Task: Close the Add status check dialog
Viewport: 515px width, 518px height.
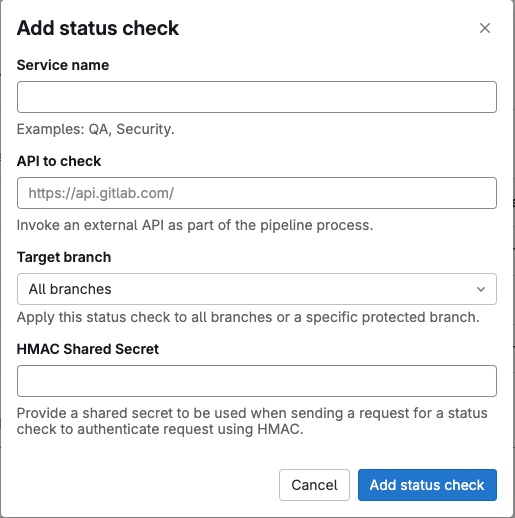Action: click(485, 28)
